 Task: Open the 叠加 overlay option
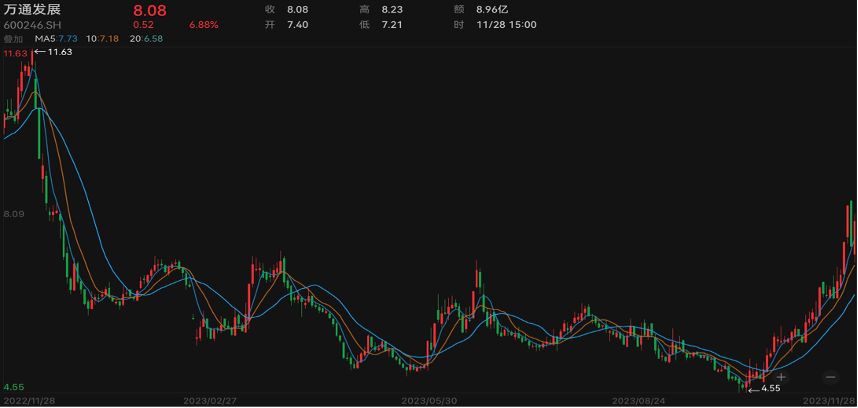tap(13, 38)
